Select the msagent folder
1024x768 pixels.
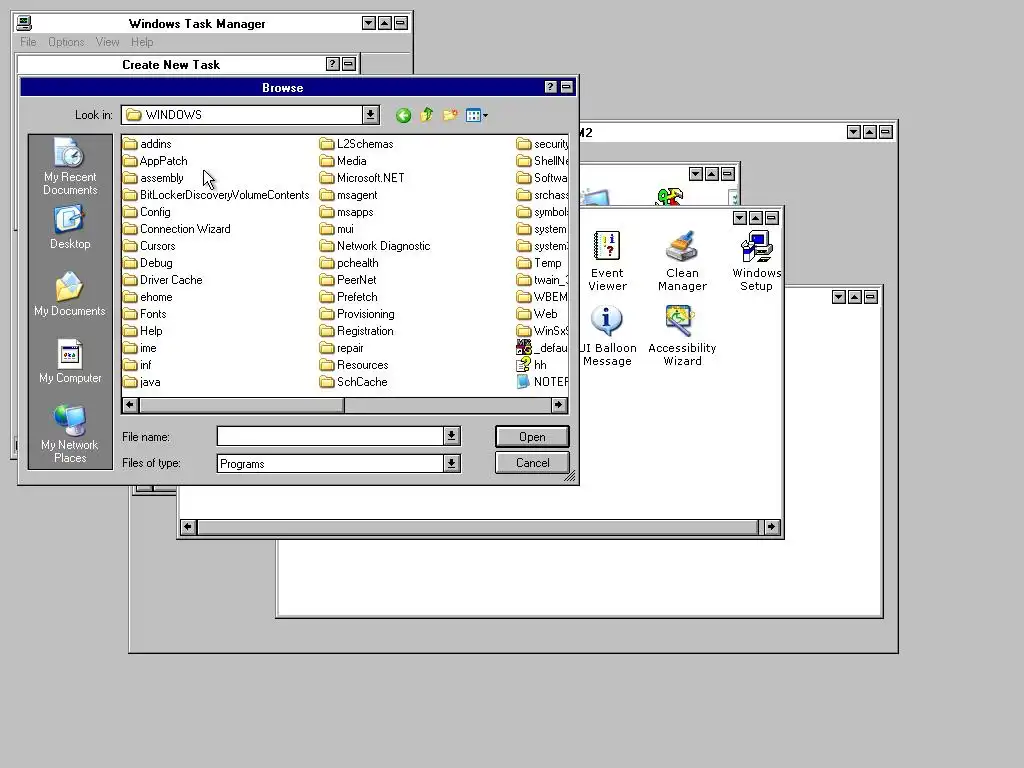coord(349,195)
